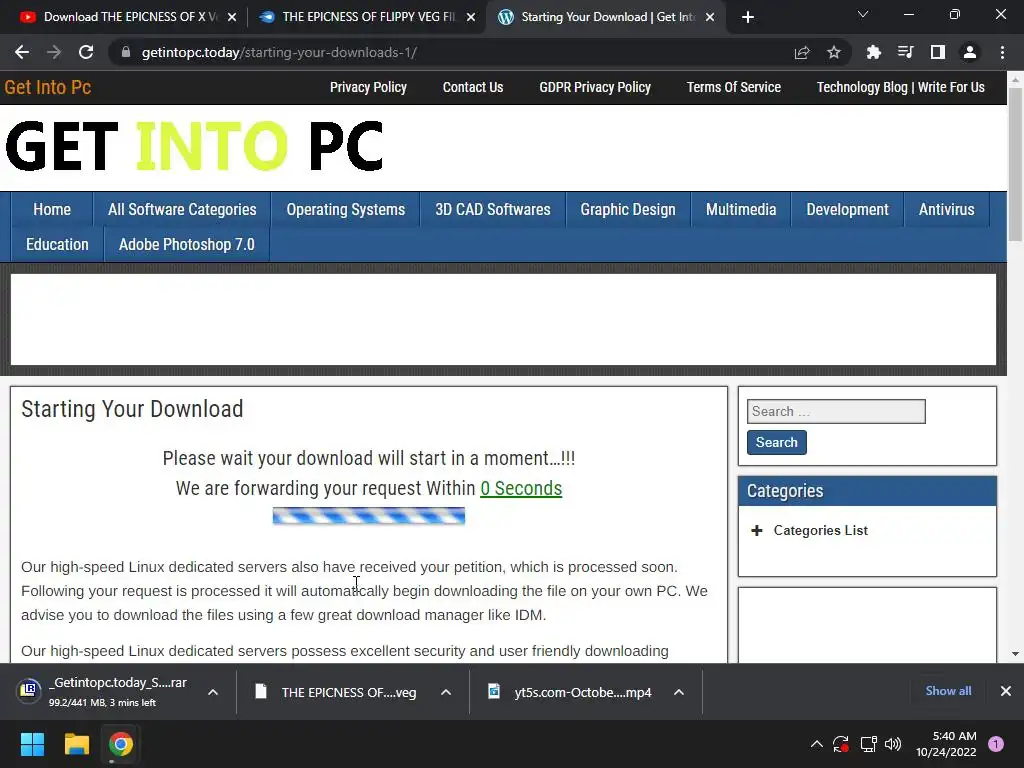Go to the Home menu item
This screenshot has width=1024, height=768.
tap(52, 210)
